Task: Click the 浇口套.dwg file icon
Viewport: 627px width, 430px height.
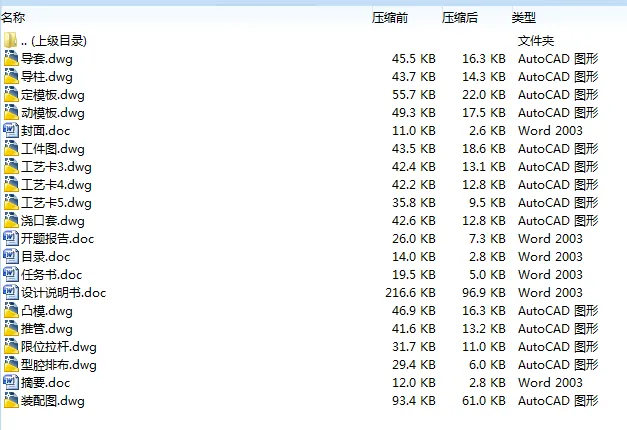Action: pyautogui.click(x=11, y=220)
